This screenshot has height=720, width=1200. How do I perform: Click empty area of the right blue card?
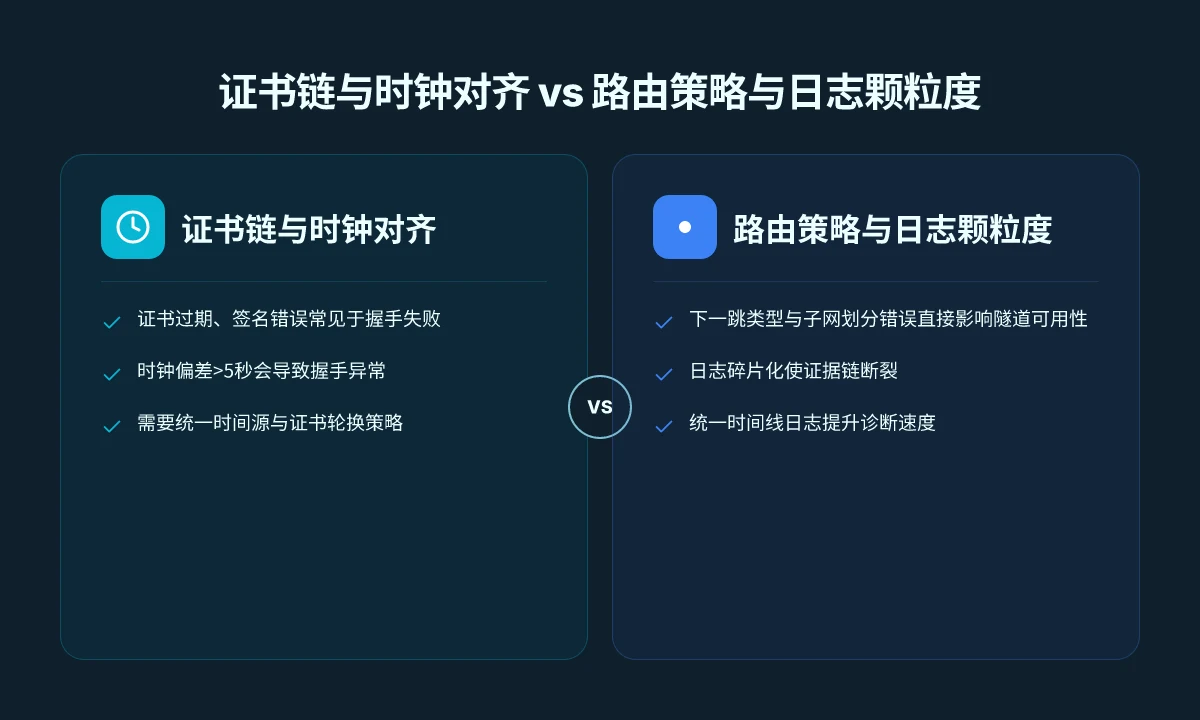[x=876, y=550]
